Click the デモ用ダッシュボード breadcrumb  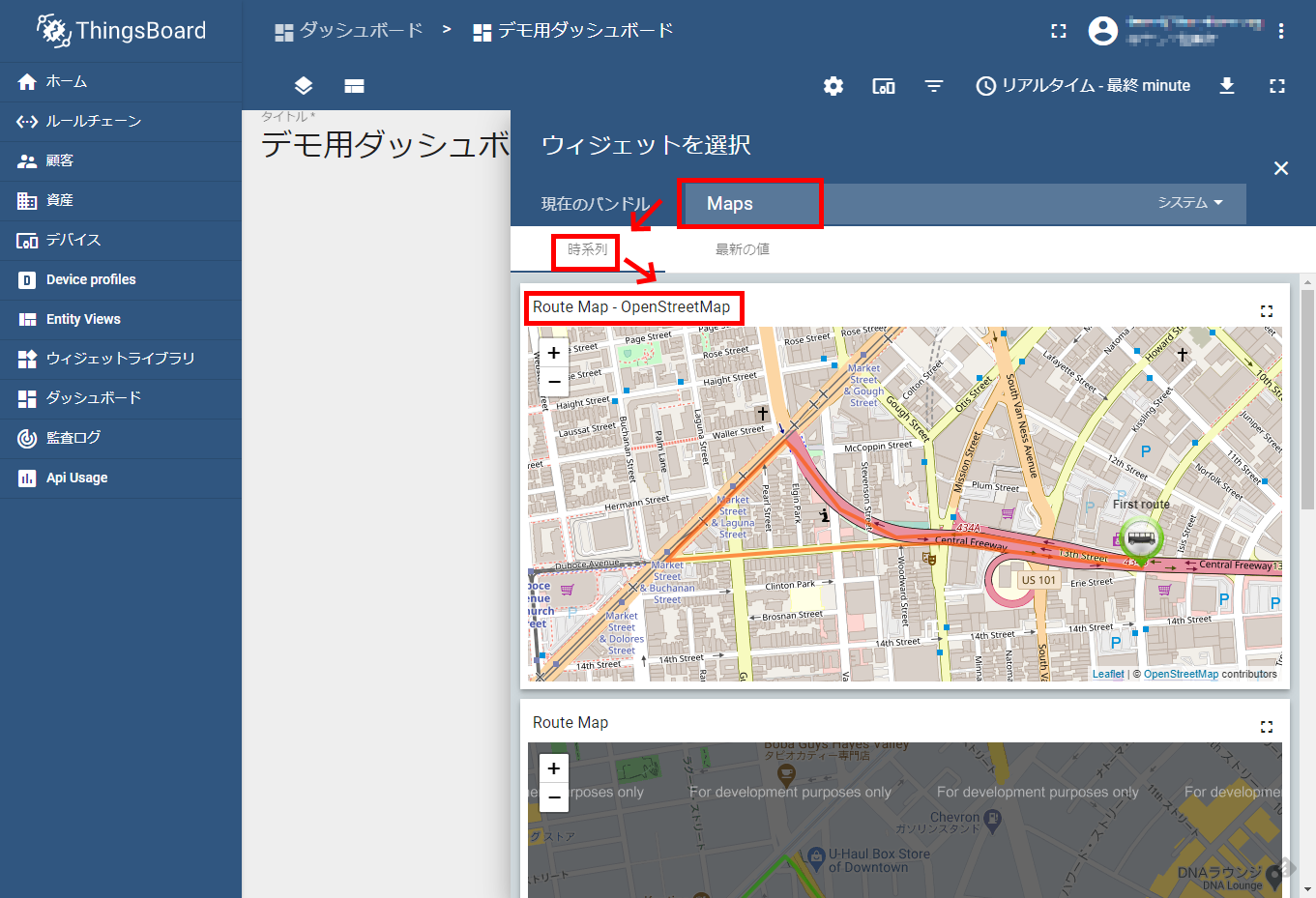click(x=573, y=31)
